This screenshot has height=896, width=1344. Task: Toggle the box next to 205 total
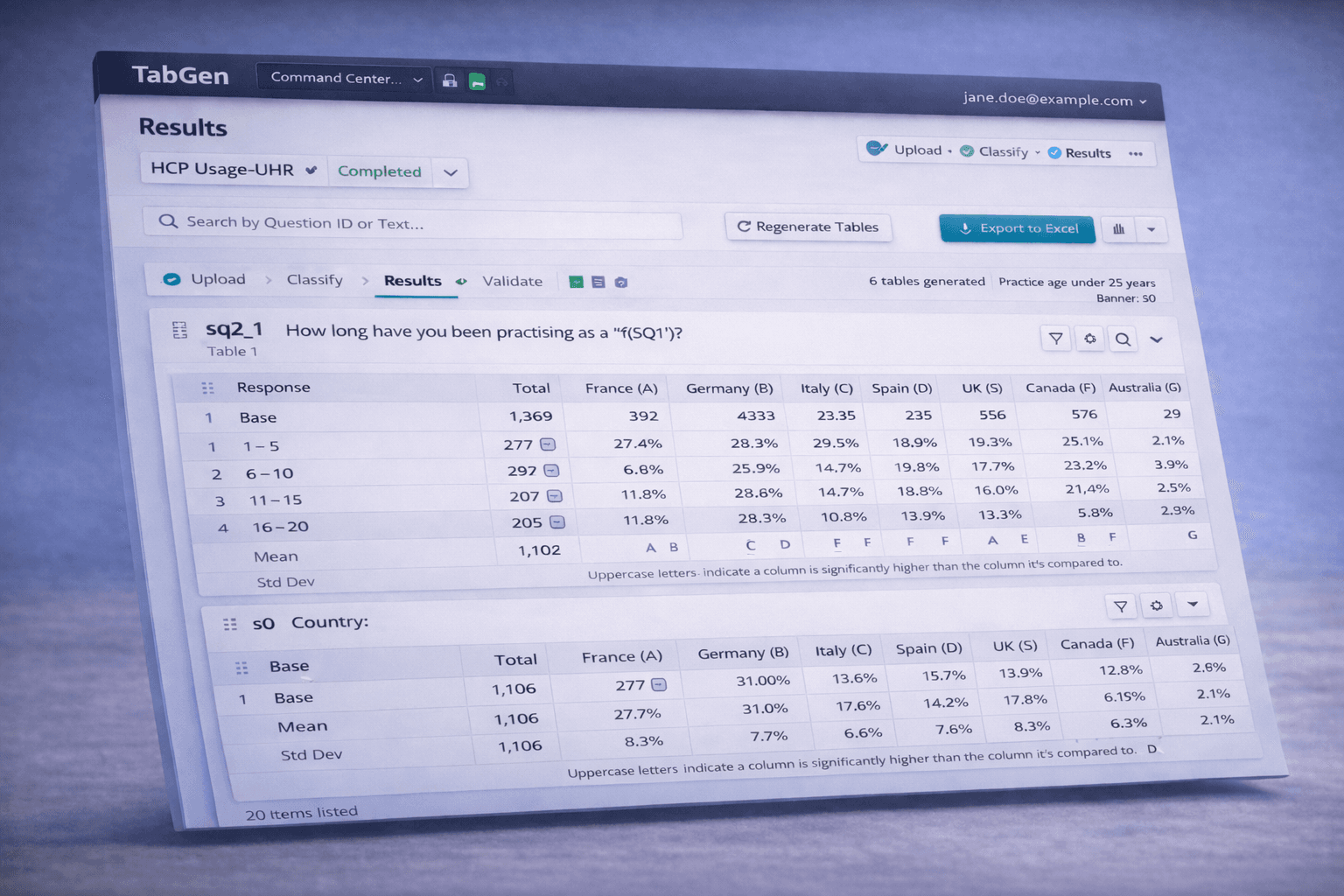coord(557,522)
